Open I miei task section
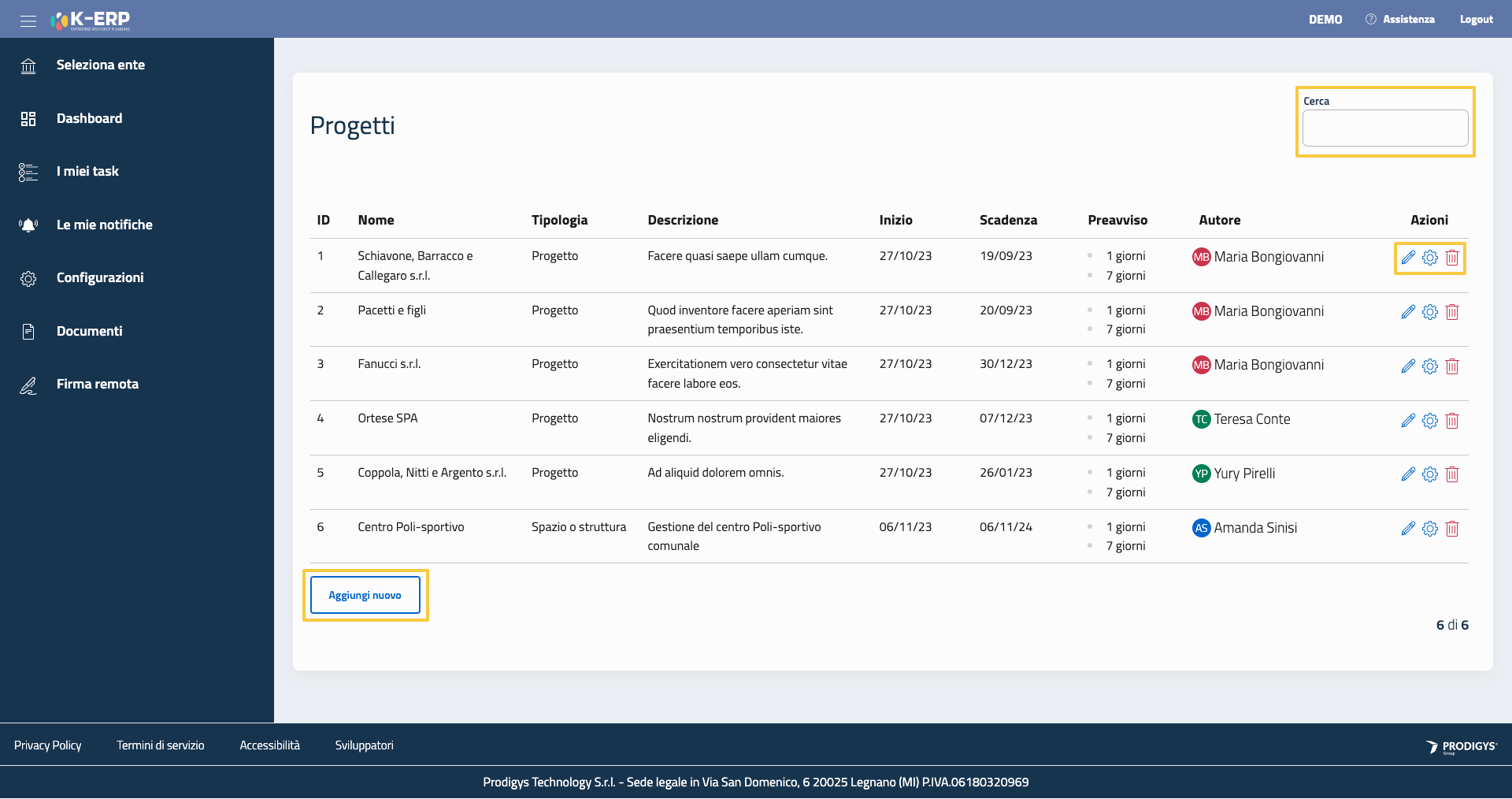 coord(87,172)
